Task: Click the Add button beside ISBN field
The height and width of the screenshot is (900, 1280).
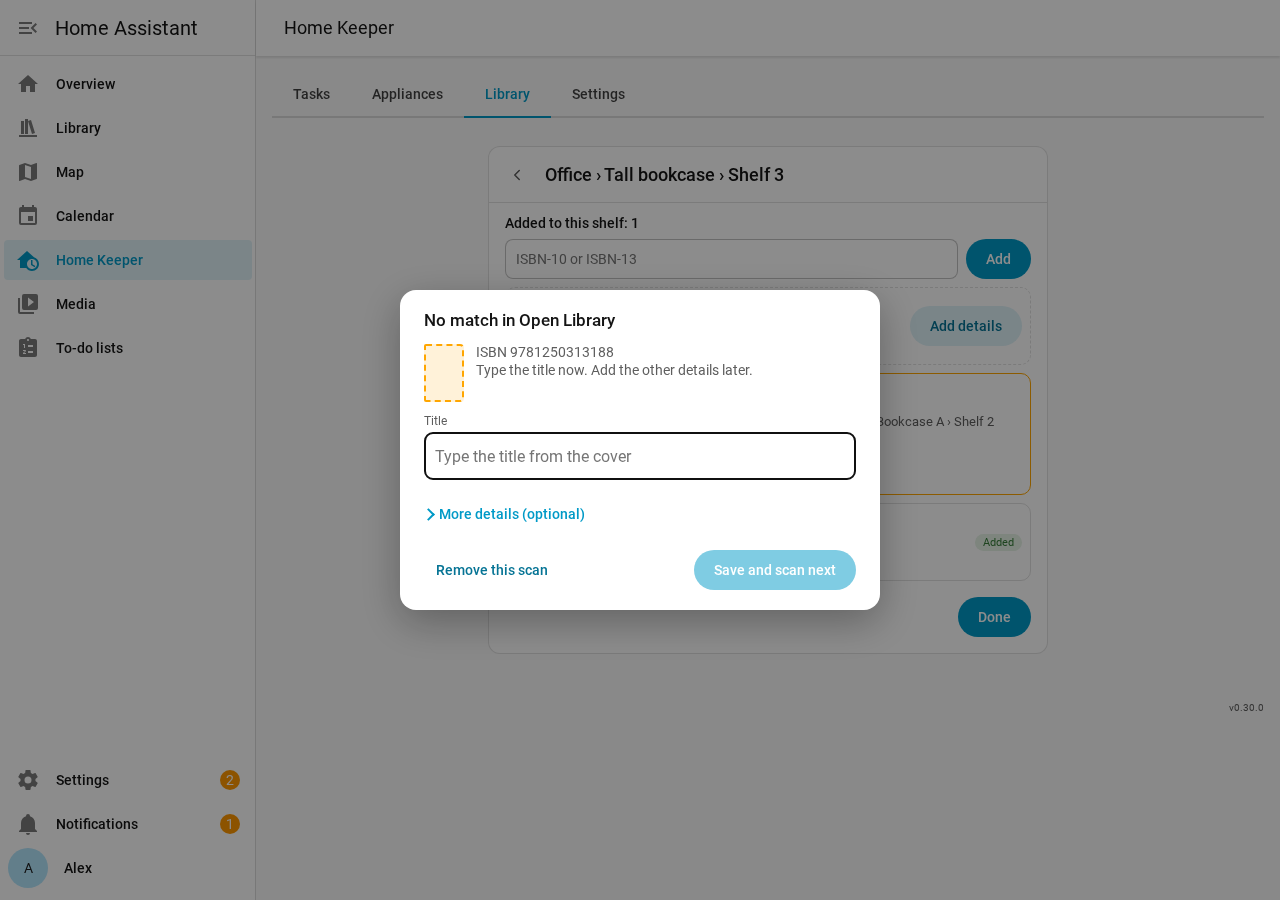Action: [998, 259]
